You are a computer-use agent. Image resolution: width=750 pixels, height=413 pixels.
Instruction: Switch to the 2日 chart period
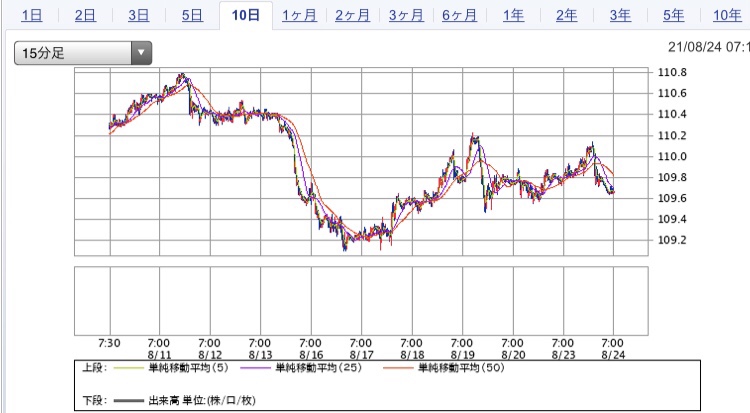[85, 15]
